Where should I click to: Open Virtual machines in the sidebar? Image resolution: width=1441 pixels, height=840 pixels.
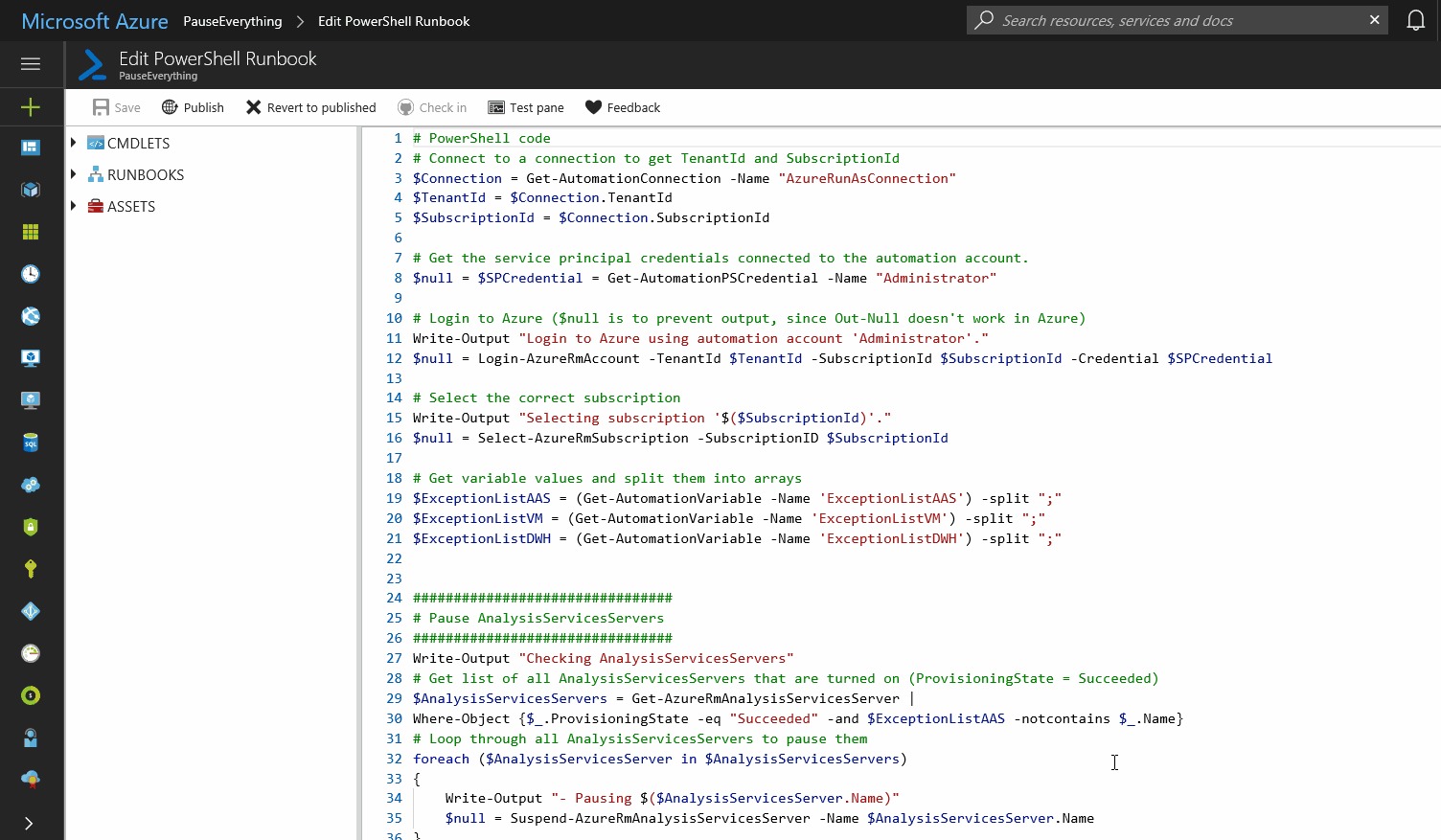[30, 357]
